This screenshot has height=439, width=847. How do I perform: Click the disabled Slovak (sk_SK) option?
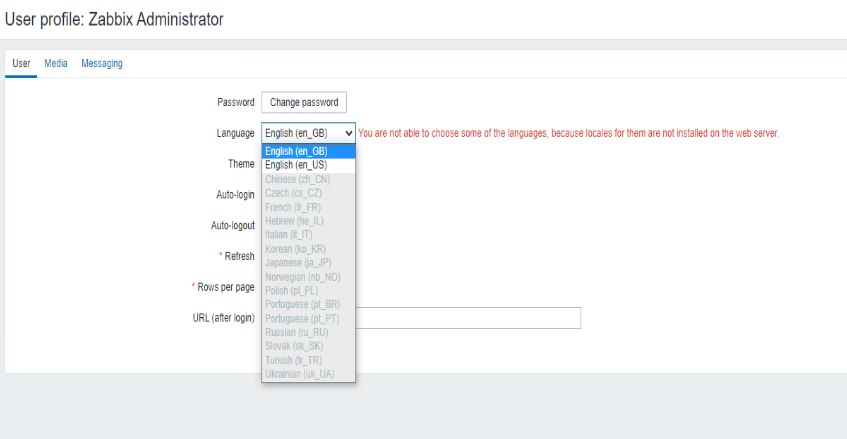tap(308, 346)
